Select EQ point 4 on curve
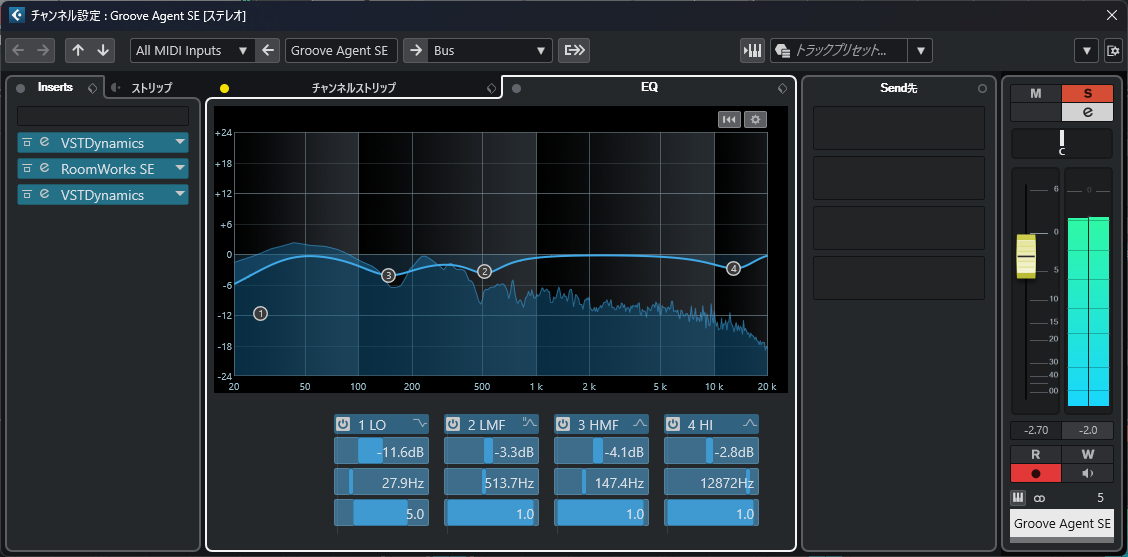This screenshot has height=557, width=1128. coord(733,268)
